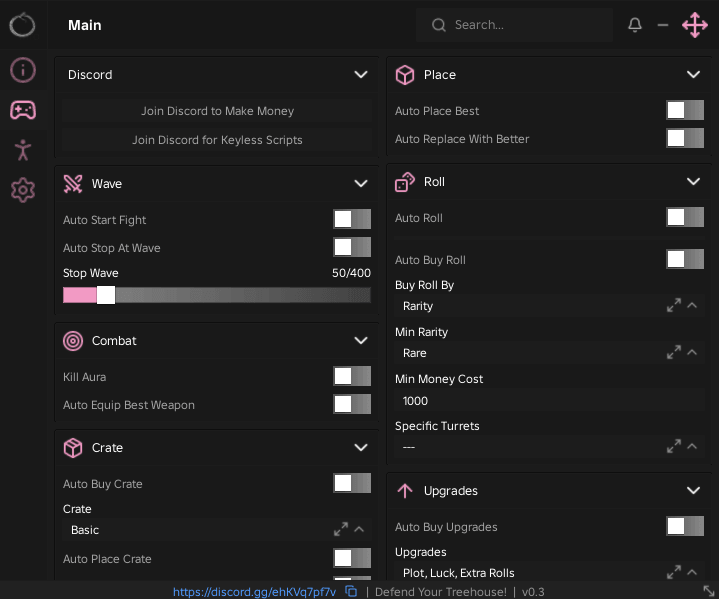Open the info sidebar tab icon
The image size is (719, 599).
pyautogui.click(x=22, y=70)
